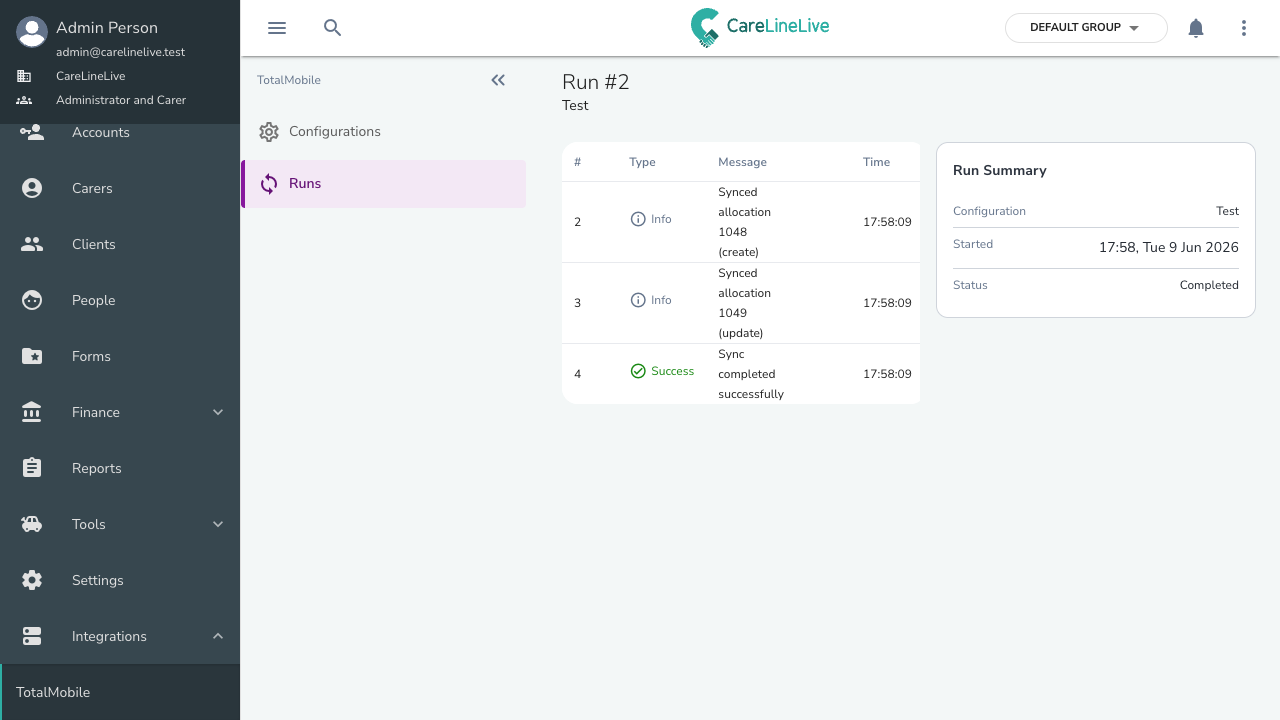Click the Carers sidebar icon
The image size is (1280, 720).
(32, 188)
